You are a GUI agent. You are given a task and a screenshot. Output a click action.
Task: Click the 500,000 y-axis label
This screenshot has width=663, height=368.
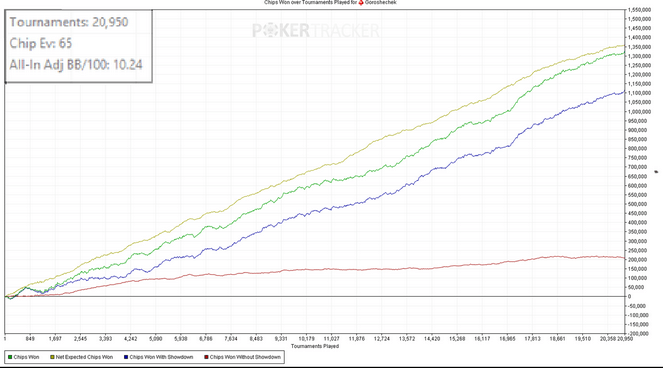[638, 204]
